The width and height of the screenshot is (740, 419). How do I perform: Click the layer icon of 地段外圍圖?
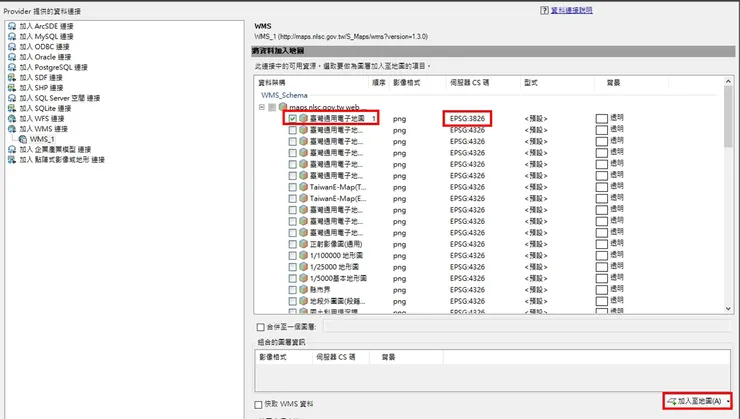(303, 301)
